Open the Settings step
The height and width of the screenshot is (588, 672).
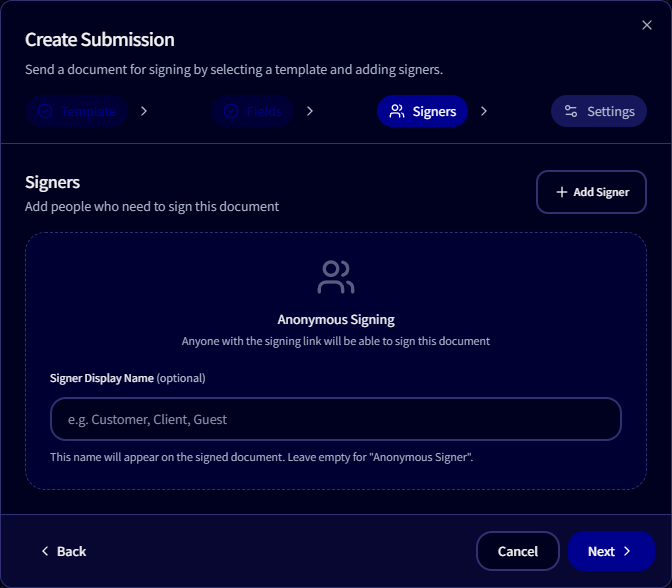[x=599, y=111]
